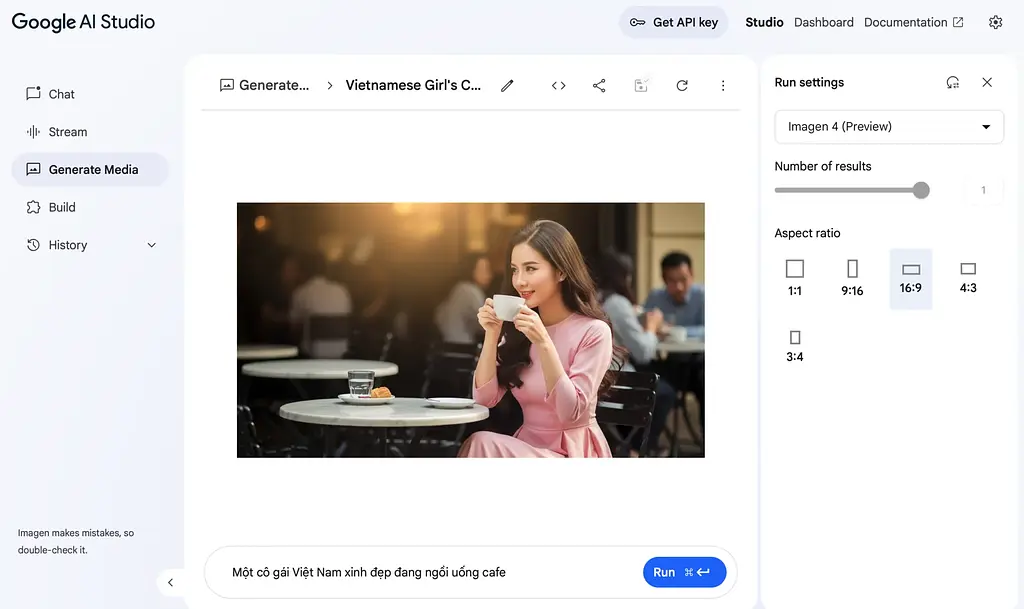Open the Documentation page
Screen dimensions: 1024x609
coord(906,21)
